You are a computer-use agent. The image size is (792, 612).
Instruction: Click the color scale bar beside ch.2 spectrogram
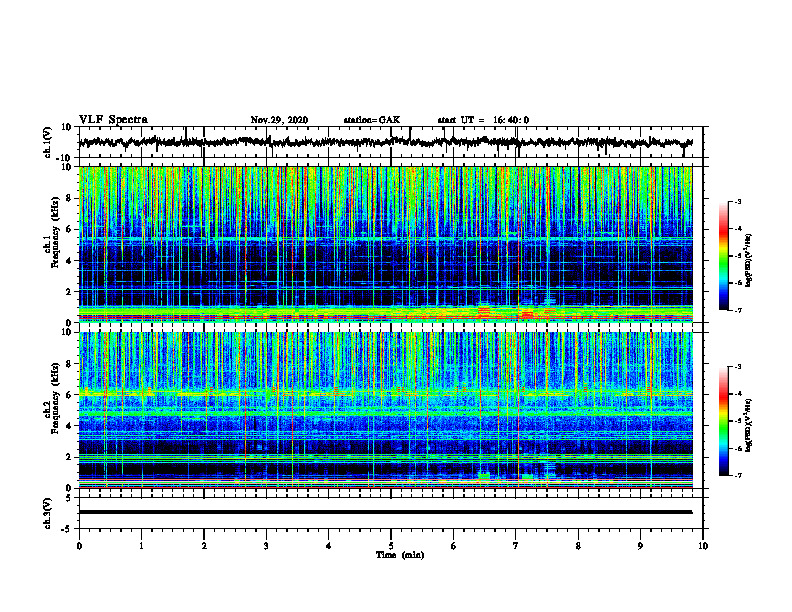click(723, 421)
